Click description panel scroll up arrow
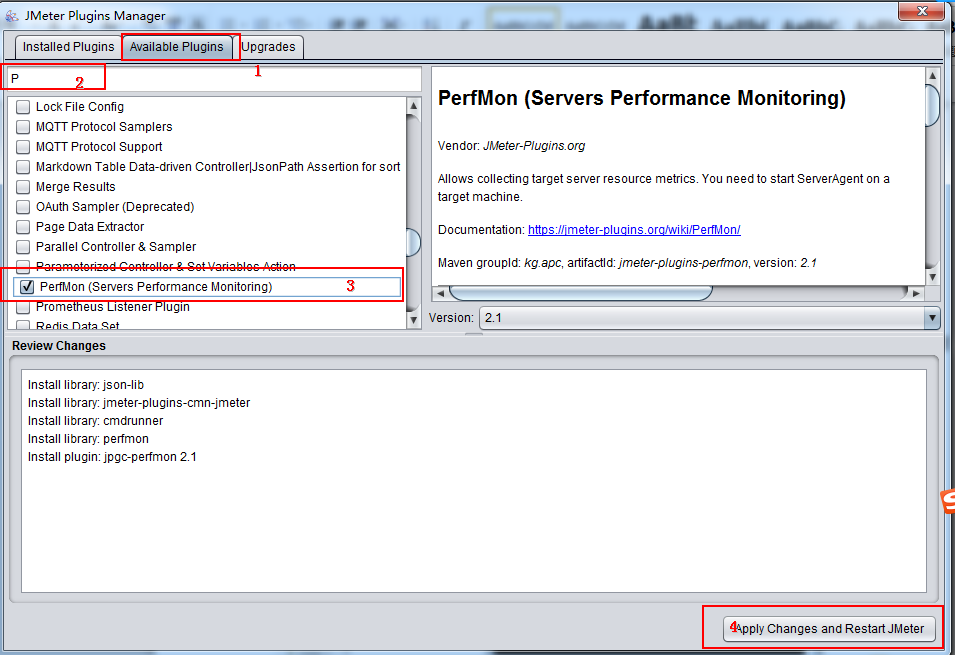 932,76
